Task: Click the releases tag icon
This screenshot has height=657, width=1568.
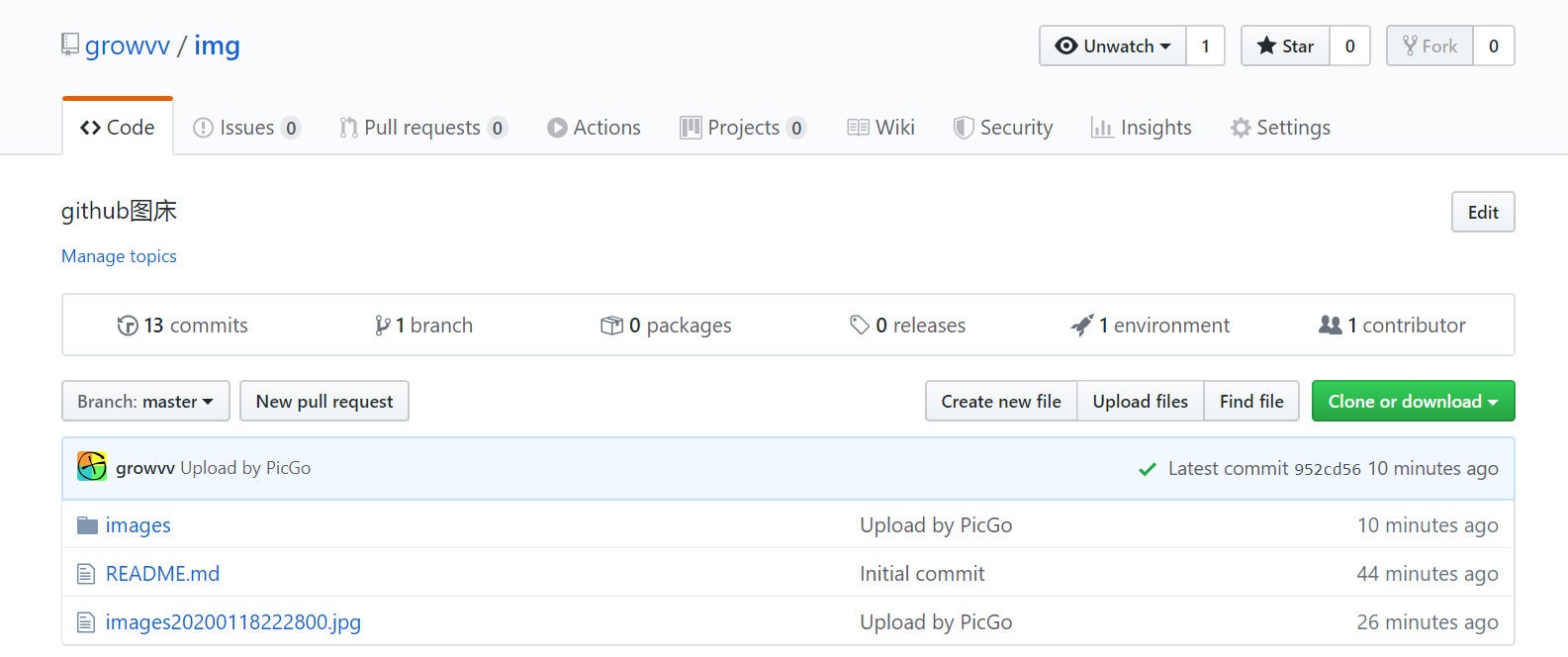Action: (x=859, y=325)
